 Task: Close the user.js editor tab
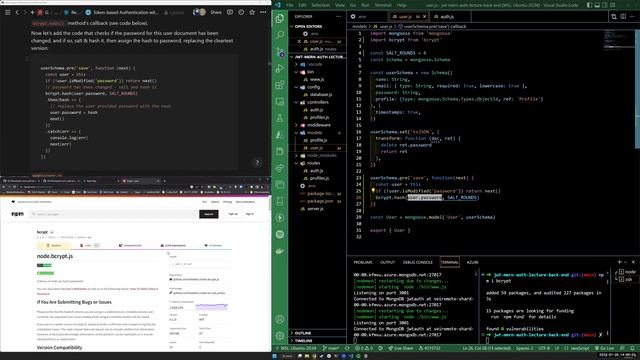424,17
